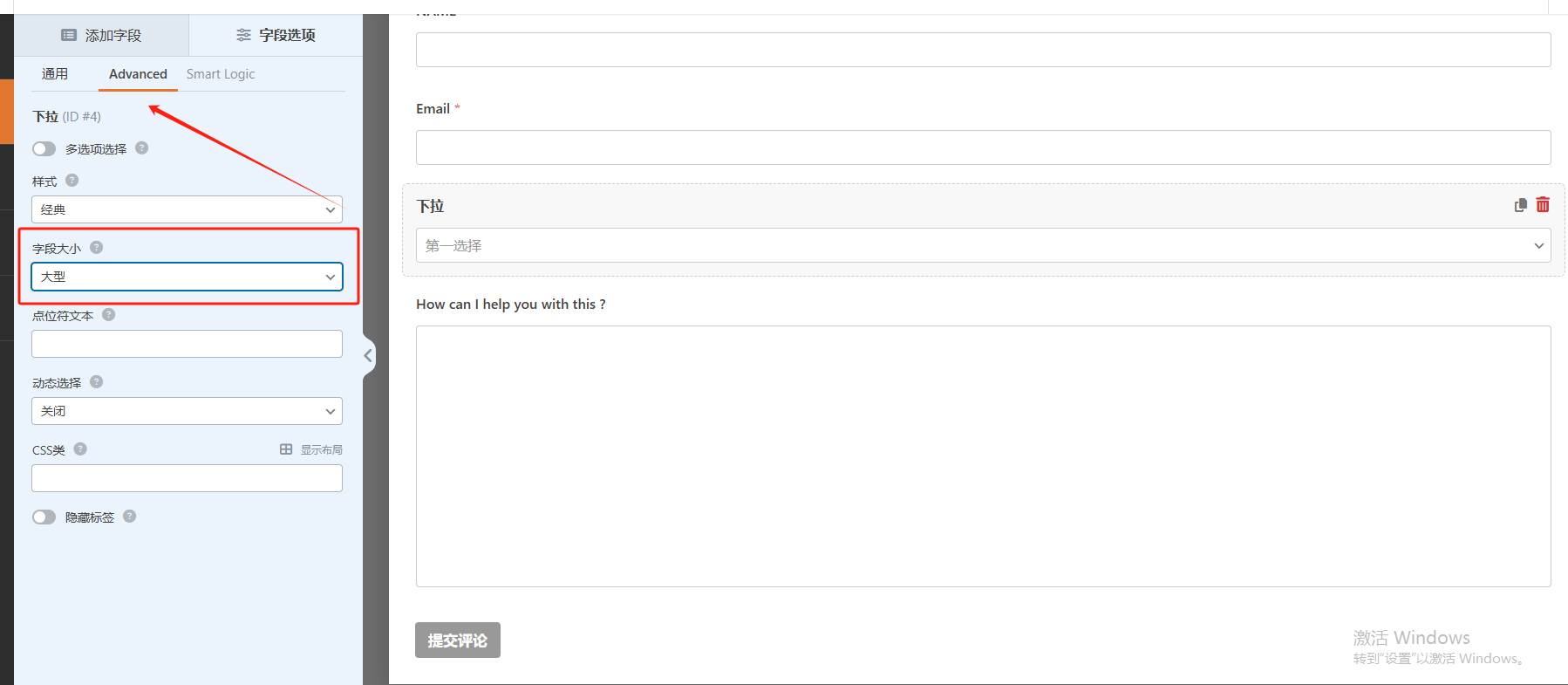Click help icon next to 动态选择
The image size is (1568, 685).
click(x=97, y=382)
